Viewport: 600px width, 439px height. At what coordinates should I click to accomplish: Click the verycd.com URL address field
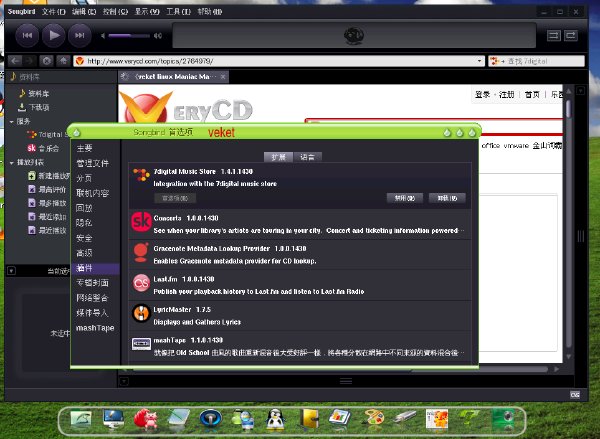click(279, 61)
